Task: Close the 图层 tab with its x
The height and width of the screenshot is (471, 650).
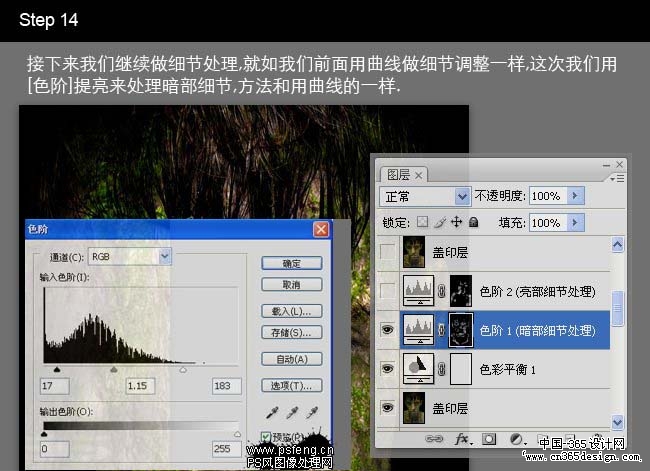Action: 419,175
